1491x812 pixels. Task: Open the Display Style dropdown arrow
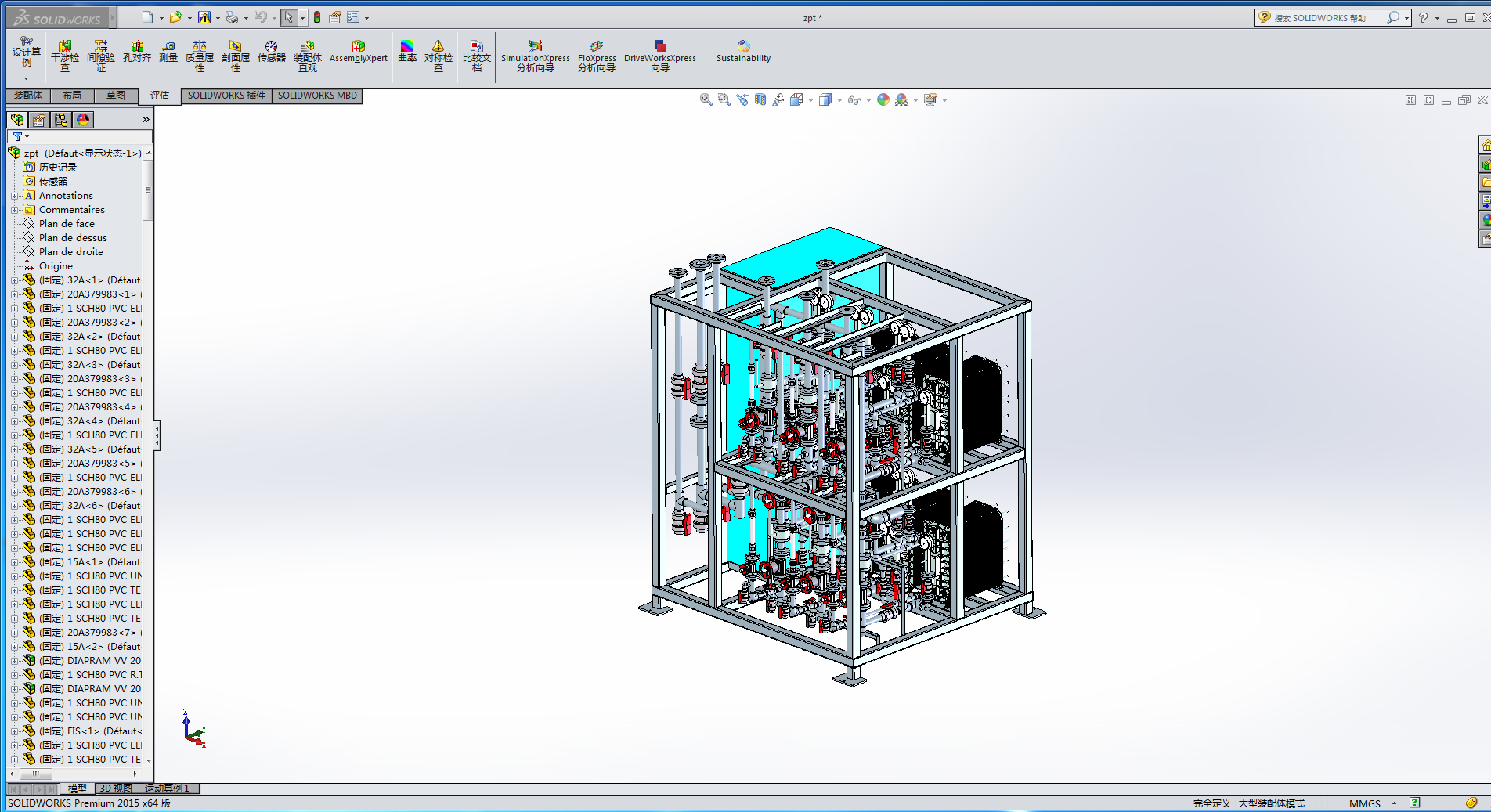tap(839, 100)
